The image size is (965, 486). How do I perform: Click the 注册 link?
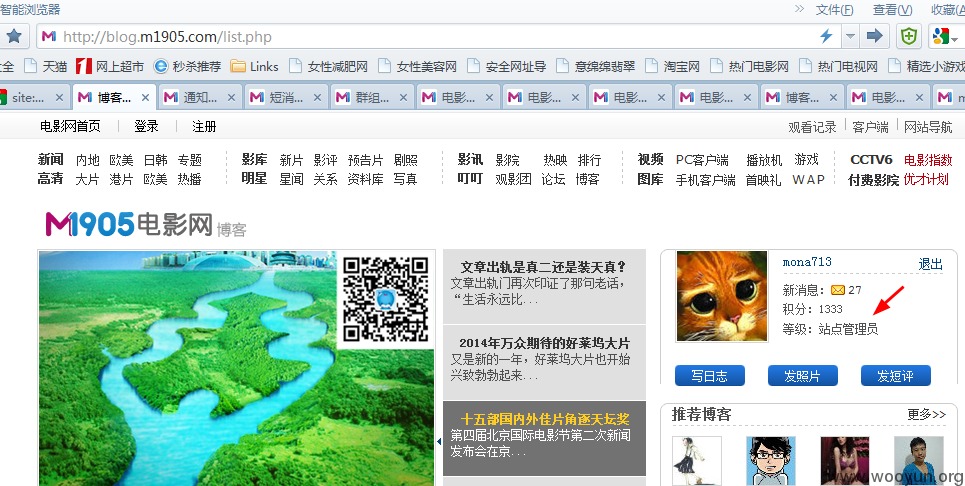point(204,126)
